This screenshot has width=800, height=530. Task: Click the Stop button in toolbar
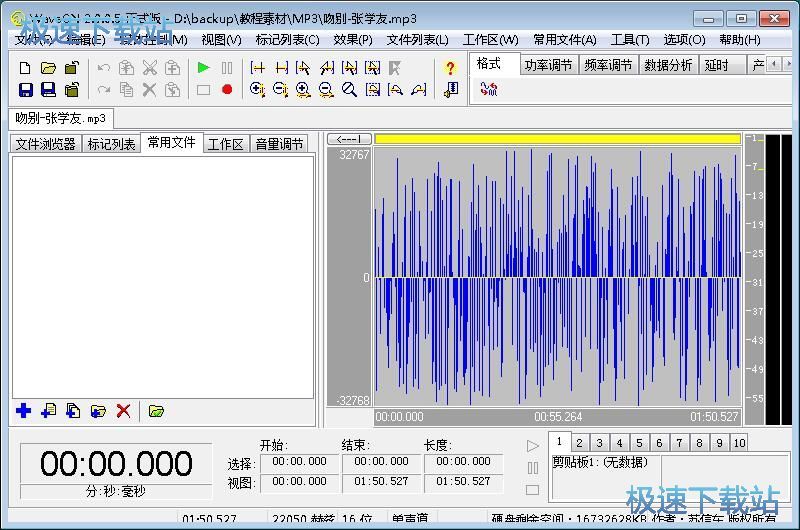pyautogui.click(x=203, y=90)
